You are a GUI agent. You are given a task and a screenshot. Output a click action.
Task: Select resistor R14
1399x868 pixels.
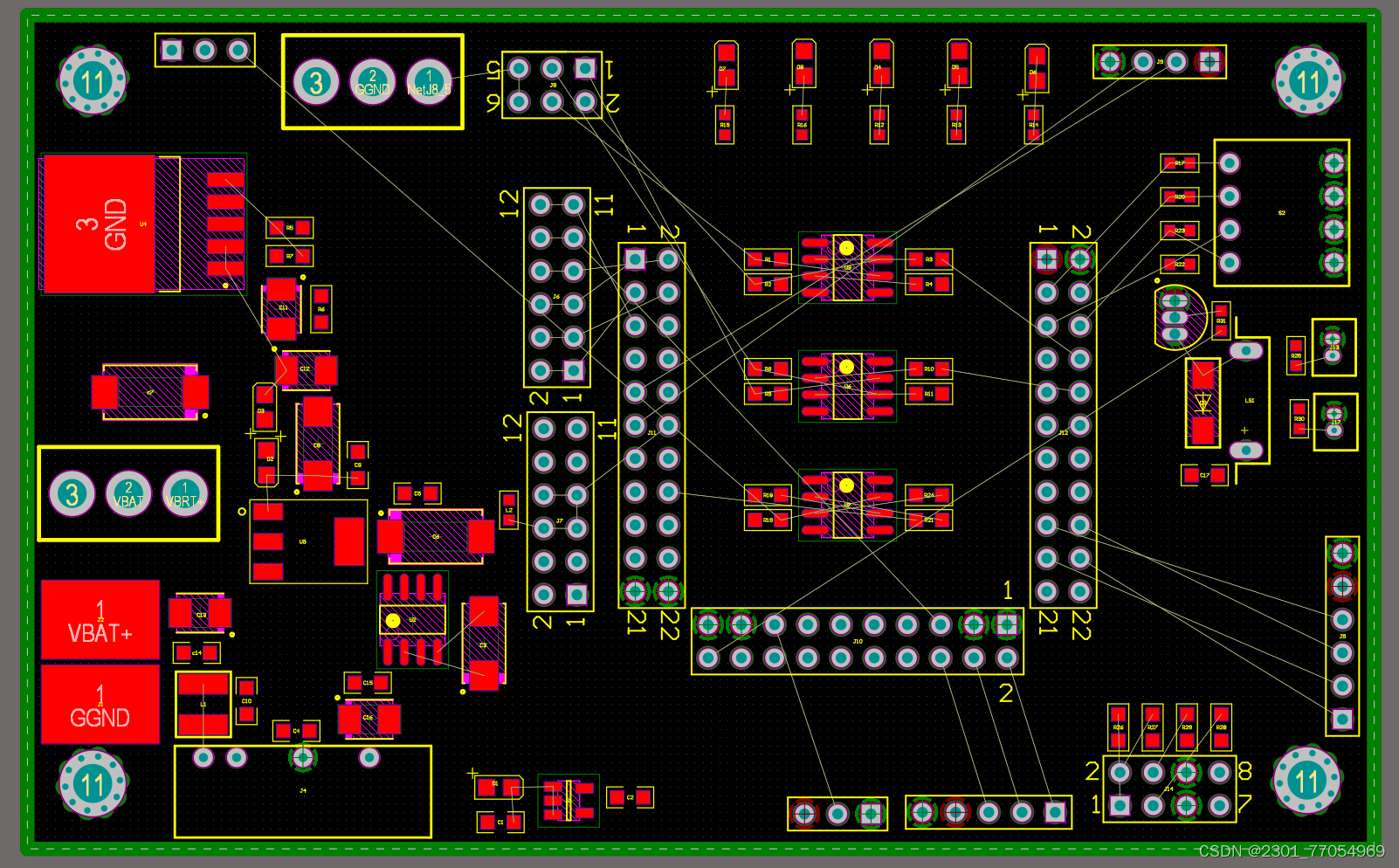pyautogui.click(x=1034, y=125)
